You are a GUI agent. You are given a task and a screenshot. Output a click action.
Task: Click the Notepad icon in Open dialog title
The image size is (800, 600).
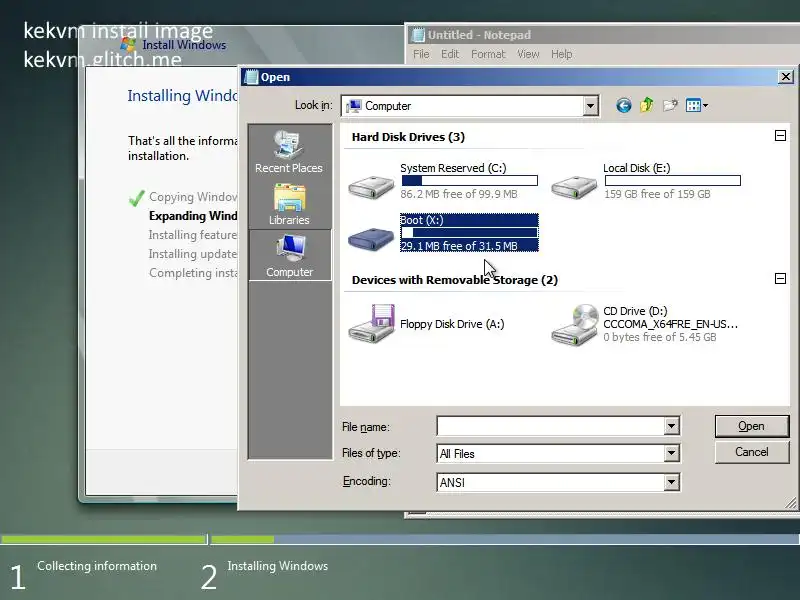pos(251,77)
